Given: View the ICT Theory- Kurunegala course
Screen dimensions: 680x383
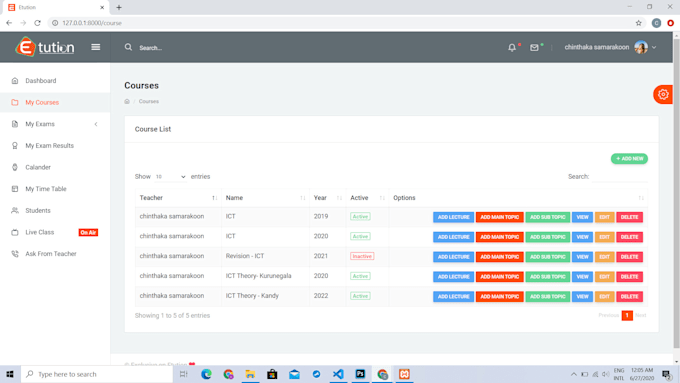Looking at the screenshot, I should point(582,277).
